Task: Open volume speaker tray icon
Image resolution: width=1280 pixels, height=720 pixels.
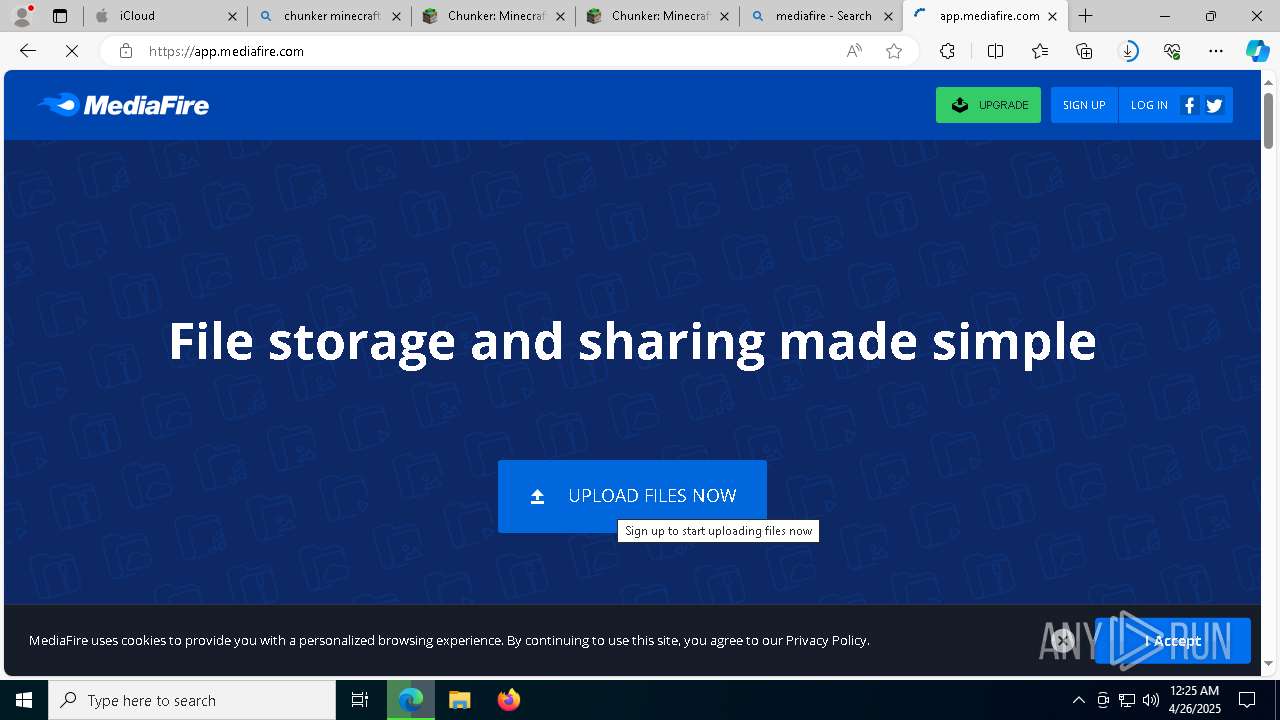Action: [x=1150, y=700]
